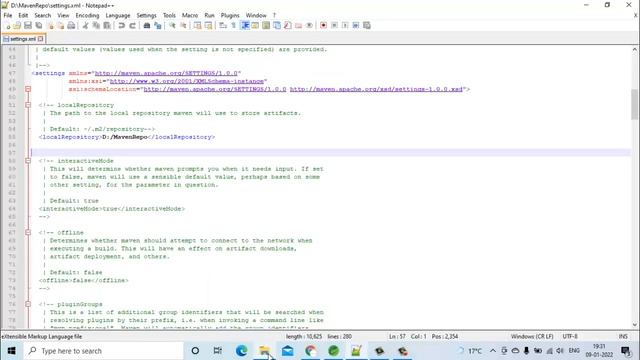Click the Zoom Out toolbar icon

click(x=183, y=25)
